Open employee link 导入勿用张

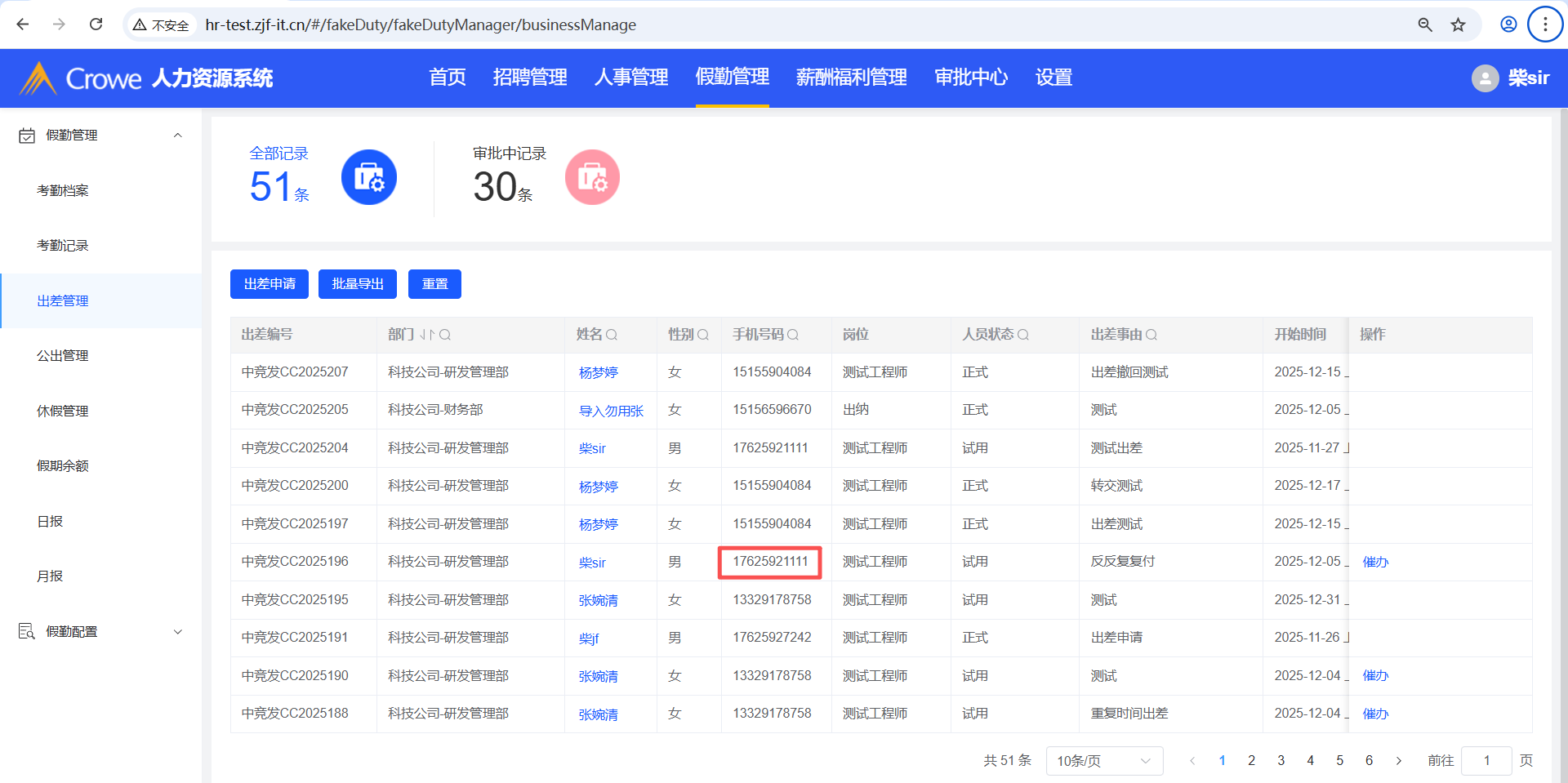click(x=611, y=411)
